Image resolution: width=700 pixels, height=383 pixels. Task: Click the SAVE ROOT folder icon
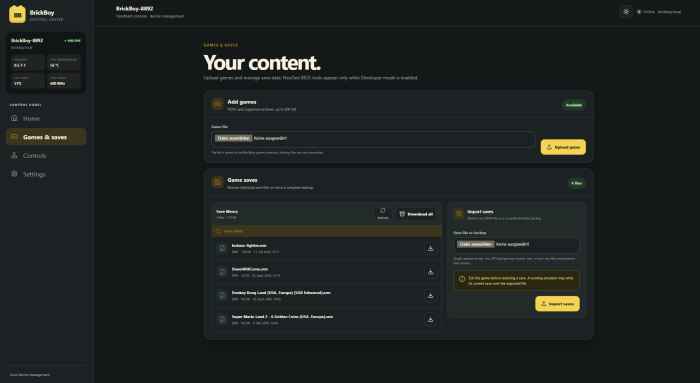click(x=219, y=231)
